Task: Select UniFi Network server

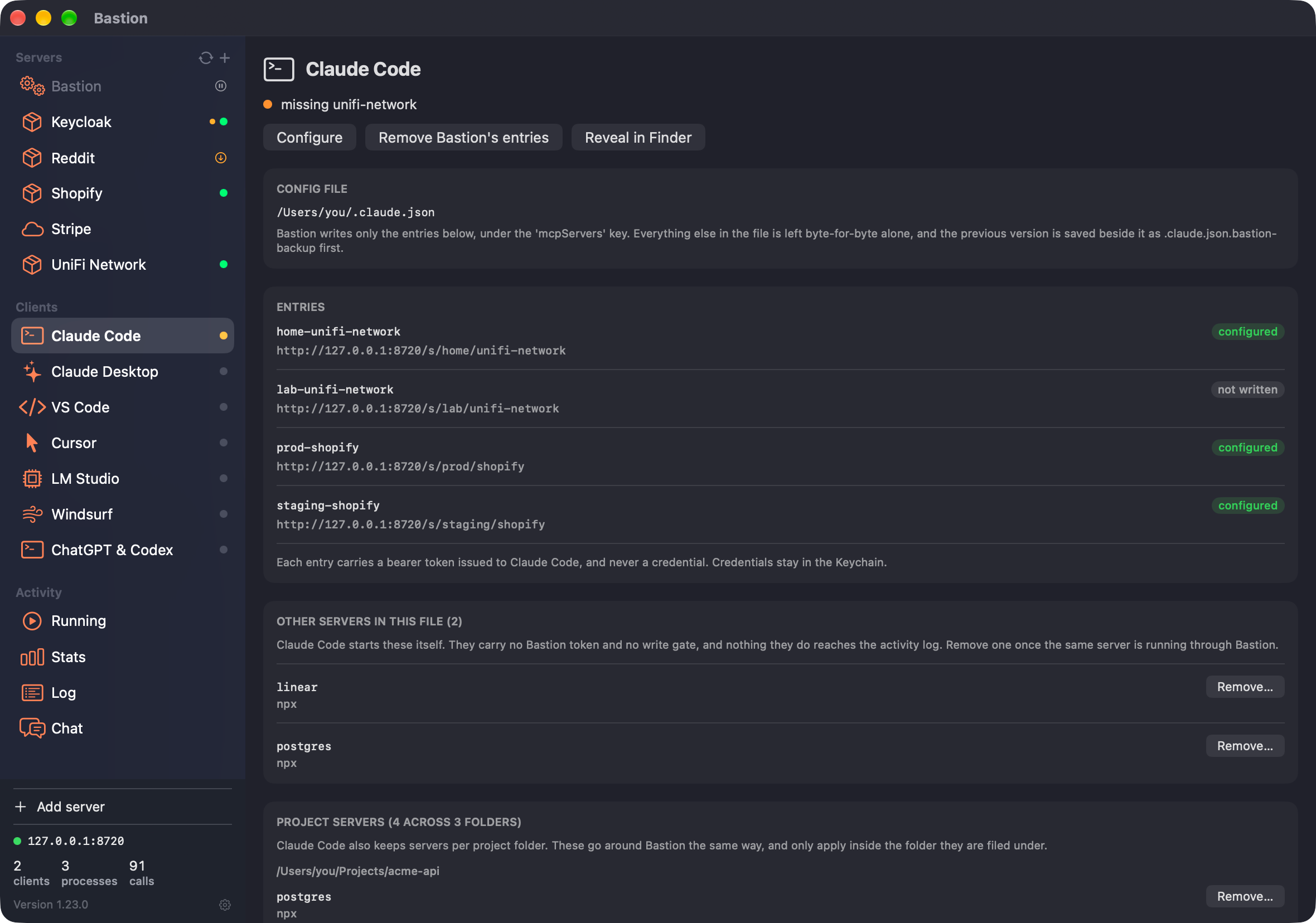Action: tap(123, 265)
